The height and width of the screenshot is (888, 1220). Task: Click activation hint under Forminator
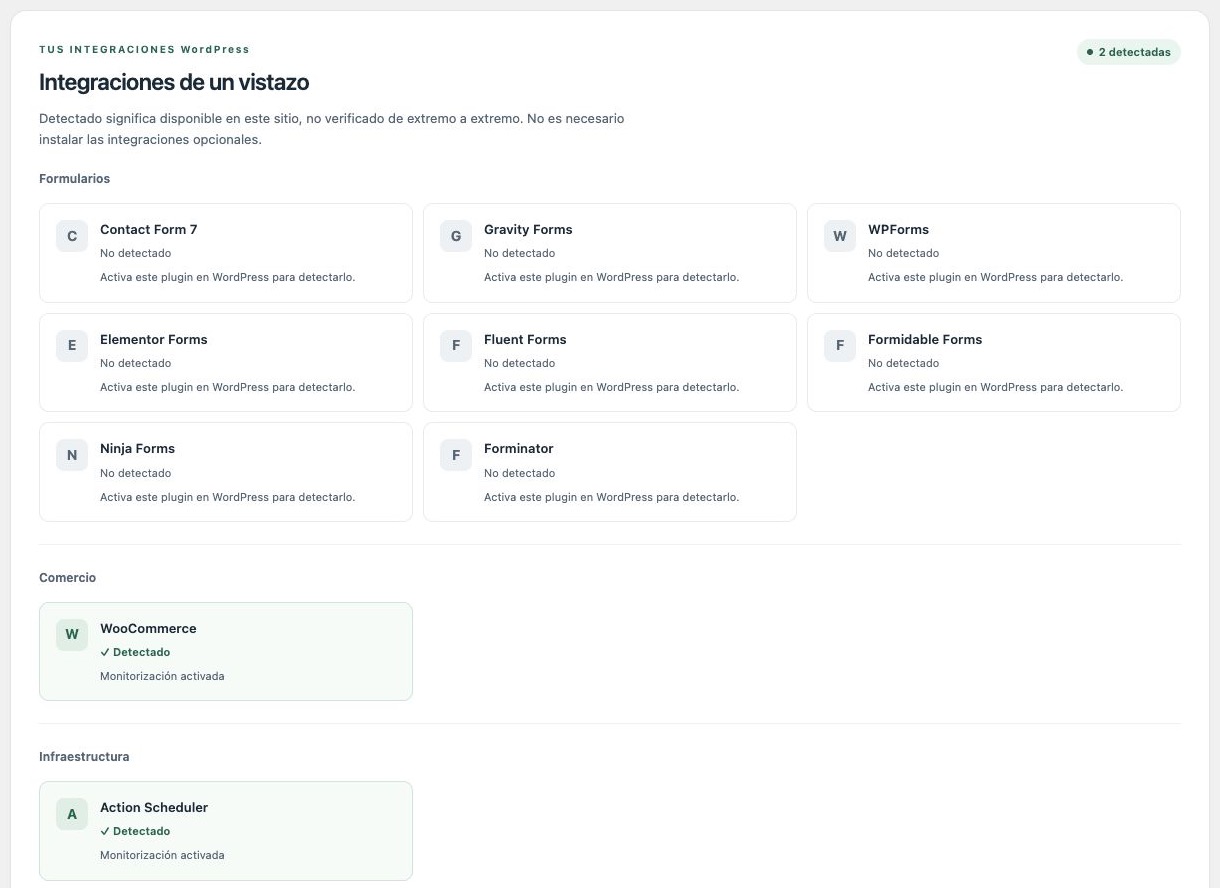tap(611, 497)
